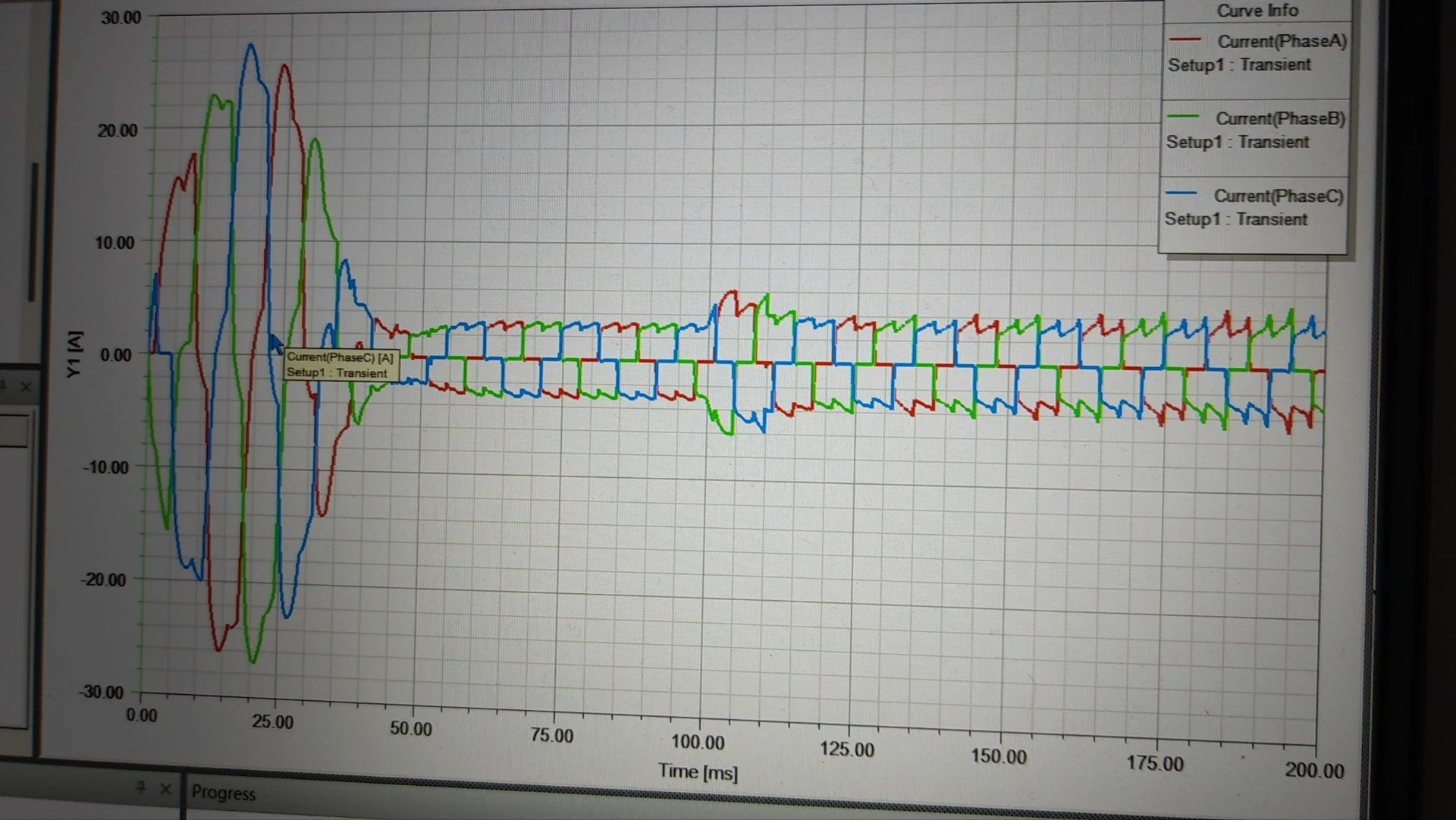Close the panel left of Progress
Screen dimensions: 1456x820
pos(165,789)
